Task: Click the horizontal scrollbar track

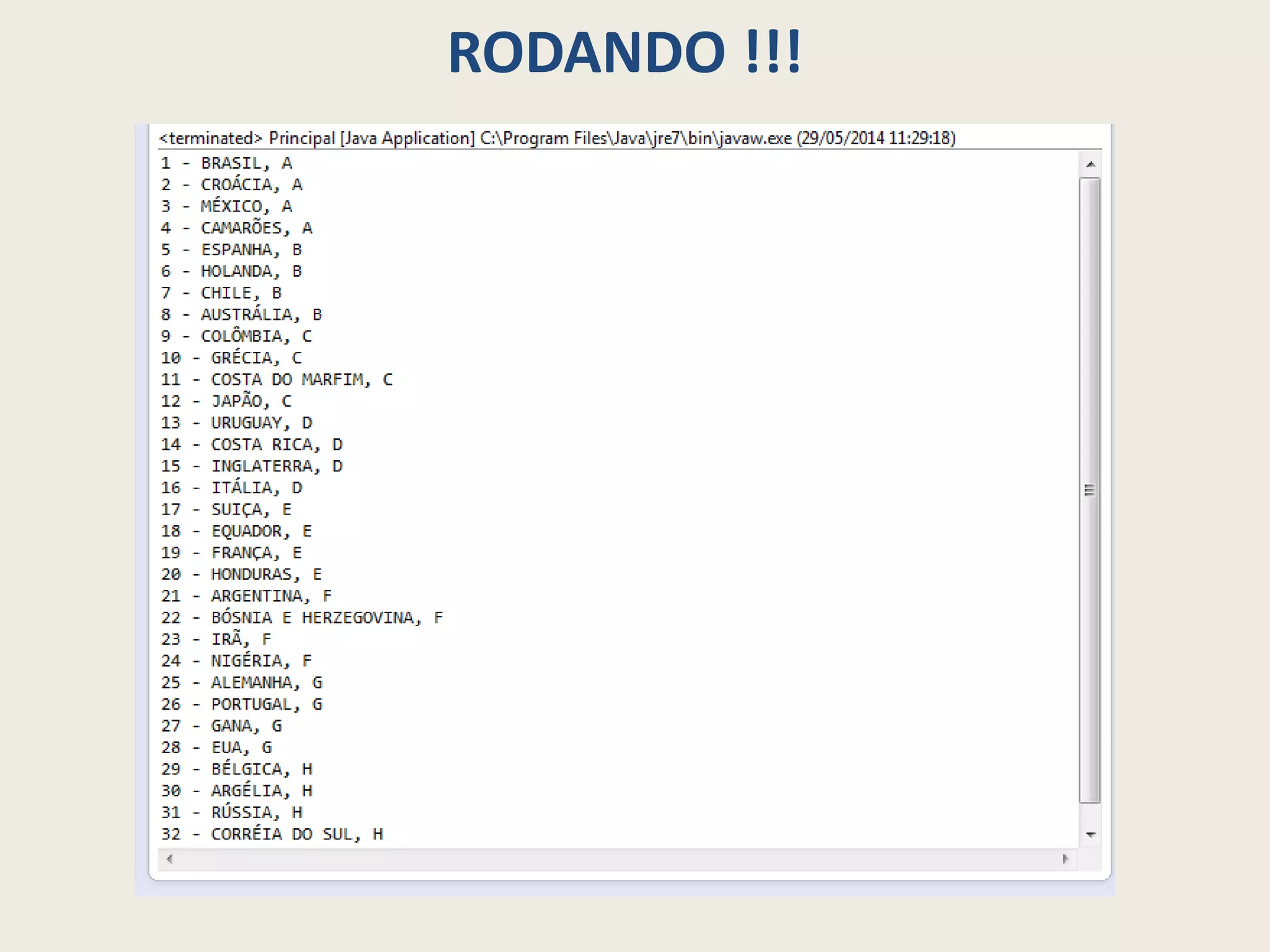Action: (x=618, y=859)
